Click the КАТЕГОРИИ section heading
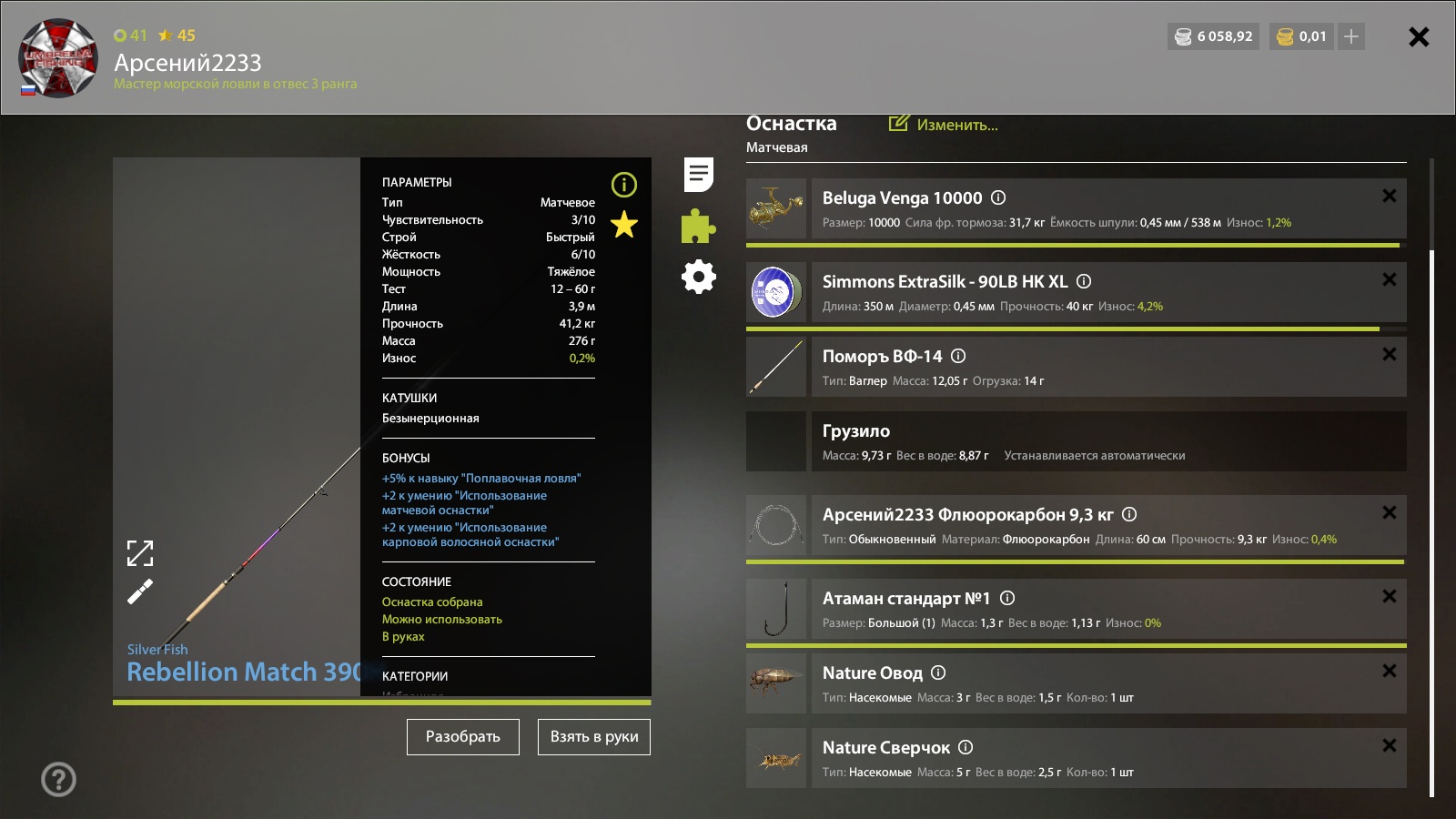The height and width of the screenshot is (819, 1456). click(415, 676)
